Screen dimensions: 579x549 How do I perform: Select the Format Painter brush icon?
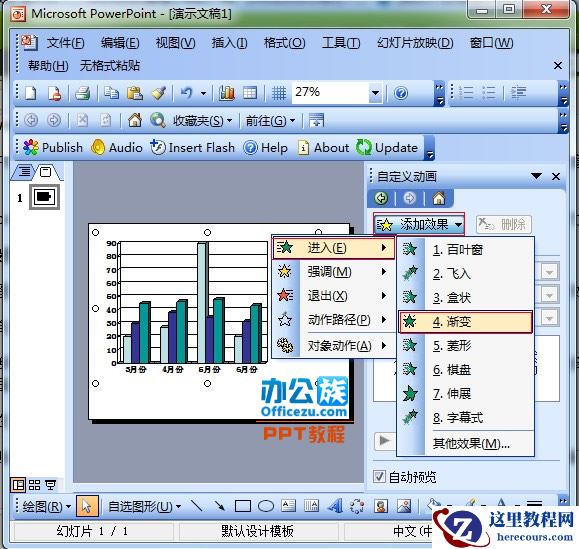pos(159,93)
